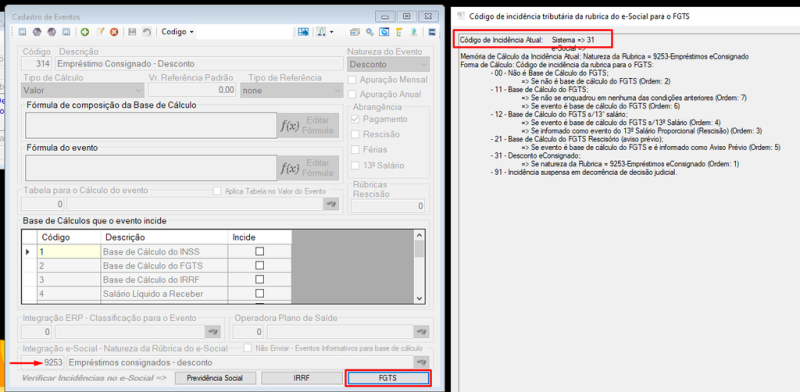800x392 pixels.
Task: Click the grid scrollbar up arrow
Action: pos(419,235)
